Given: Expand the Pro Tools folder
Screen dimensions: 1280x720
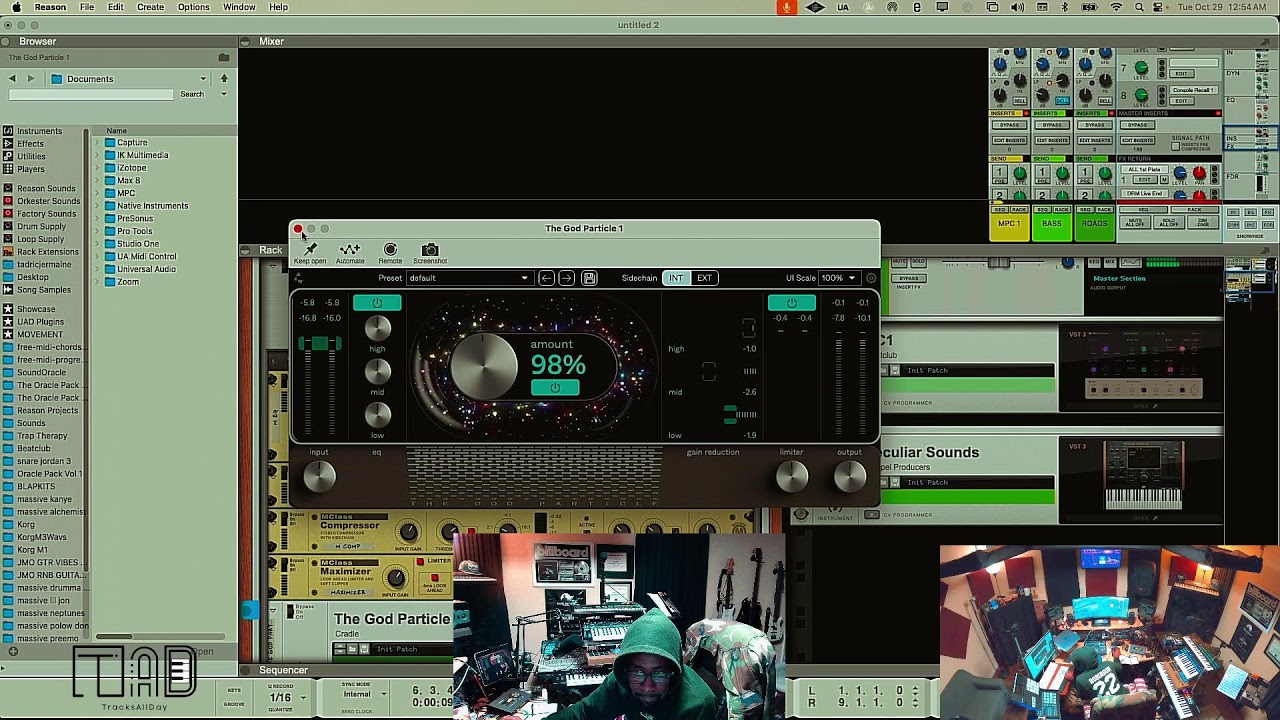Looking at the screenshot, I should pyautogui.click(x=98, y=231).
